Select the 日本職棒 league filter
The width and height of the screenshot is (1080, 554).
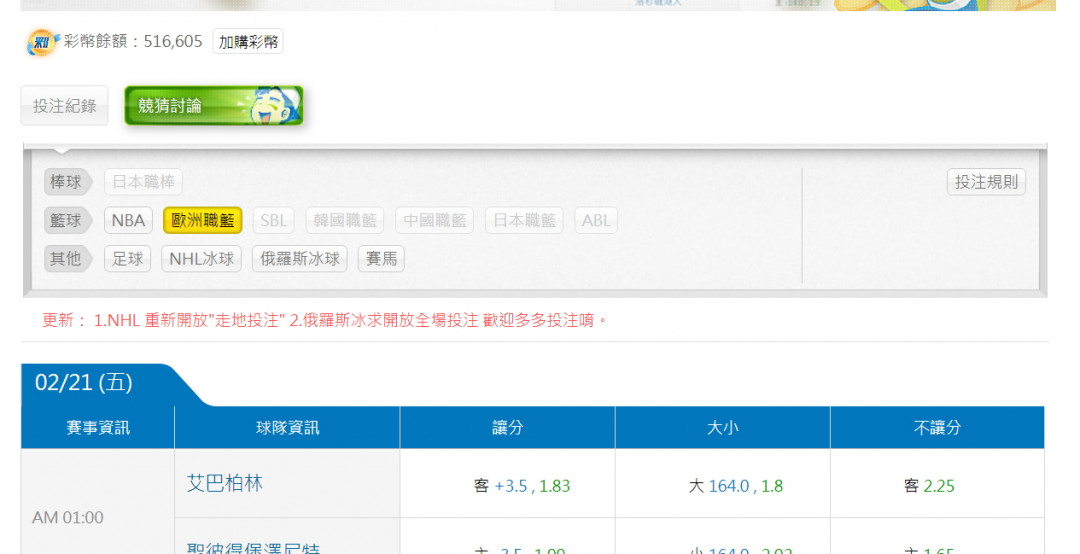point(143,182)
